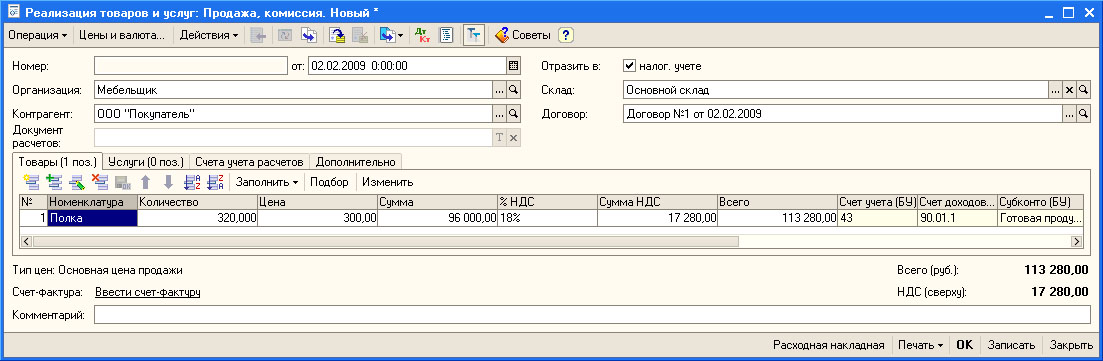Open the Организация record with the magnifier icon

point(514,90)
